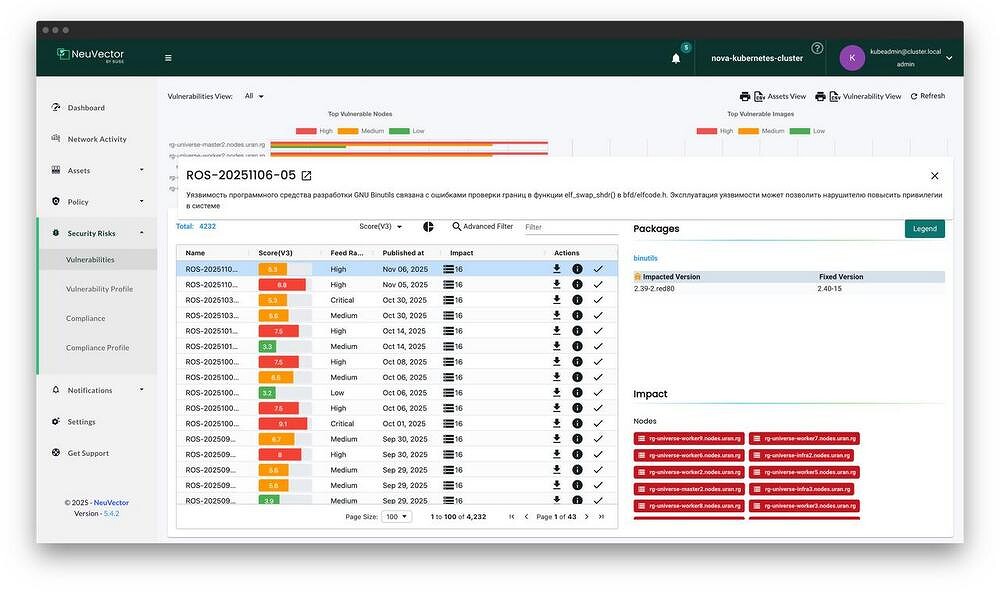Open the Page Size 100 dropdown

[x=397, y=517]
